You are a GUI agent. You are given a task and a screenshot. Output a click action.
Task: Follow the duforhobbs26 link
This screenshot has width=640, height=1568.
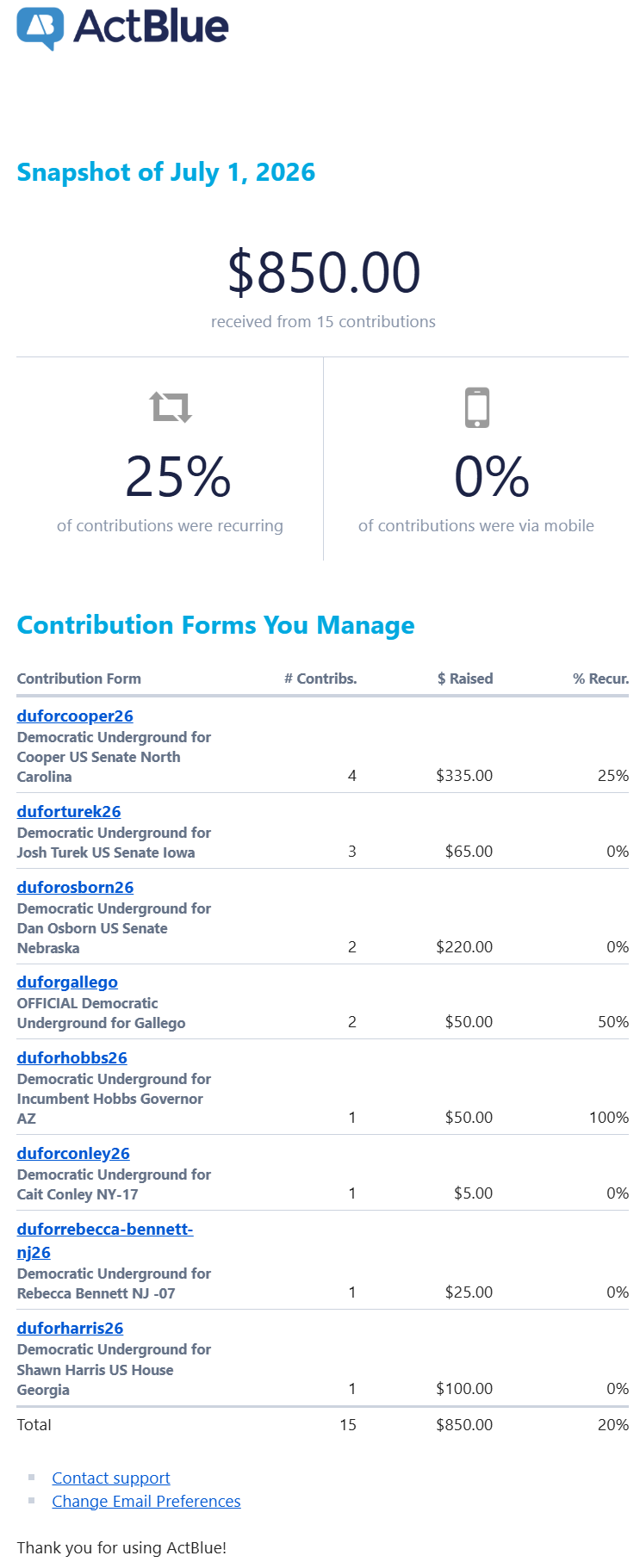(x=72, y=1057)
